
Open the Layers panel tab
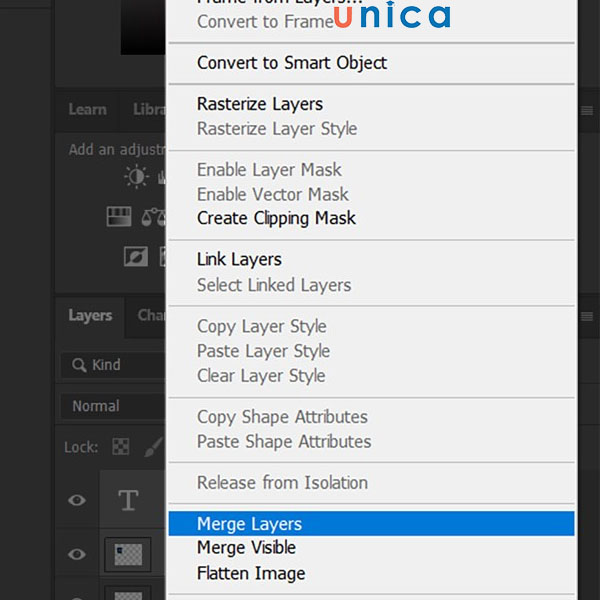tap(90, 316)
